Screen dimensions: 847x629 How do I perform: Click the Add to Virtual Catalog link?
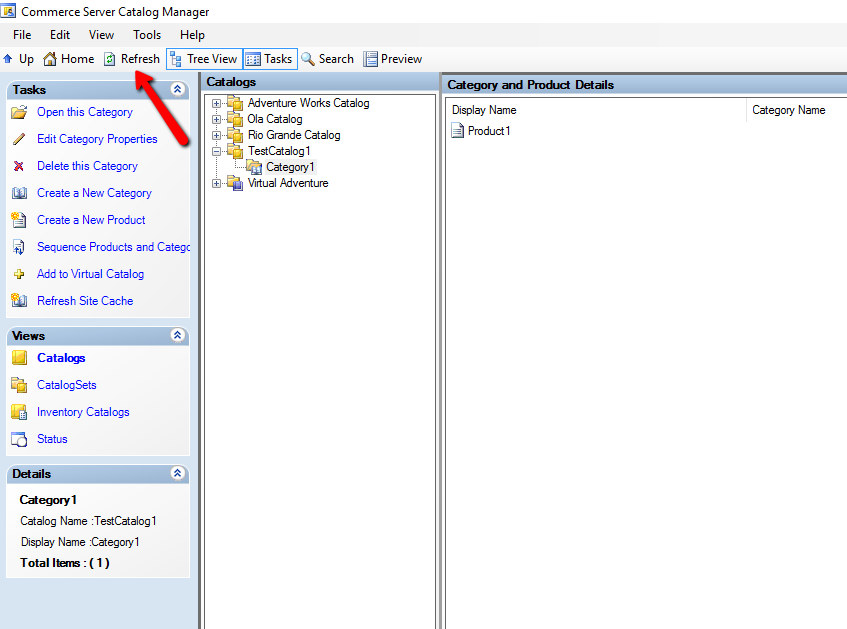(x=91, y=274)
